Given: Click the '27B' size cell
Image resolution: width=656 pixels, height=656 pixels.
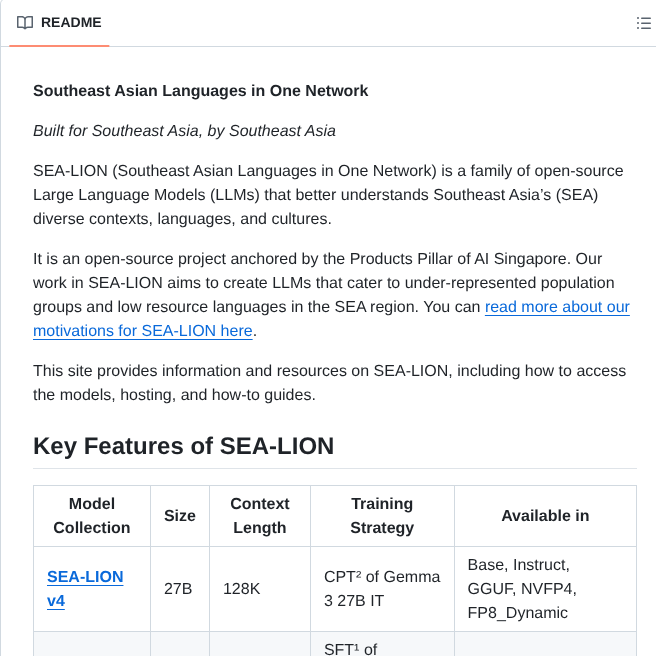Looking at the screenshot, I should coord(180,589).
